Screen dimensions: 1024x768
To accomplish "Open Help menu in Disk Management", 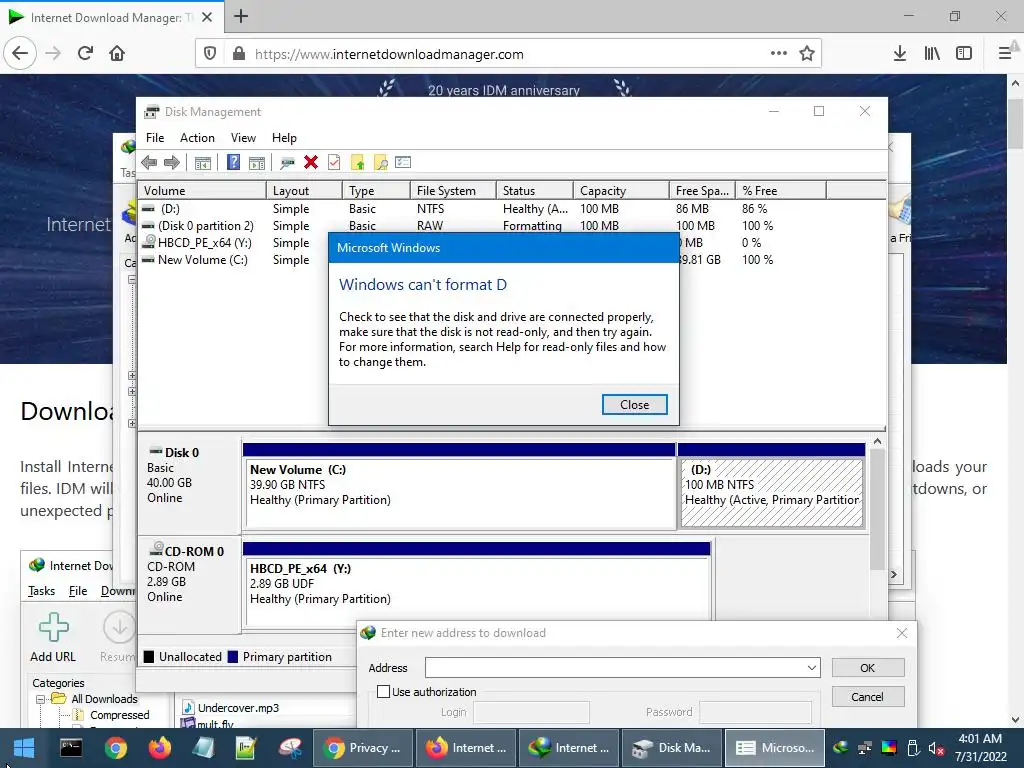I will point(284,138).
